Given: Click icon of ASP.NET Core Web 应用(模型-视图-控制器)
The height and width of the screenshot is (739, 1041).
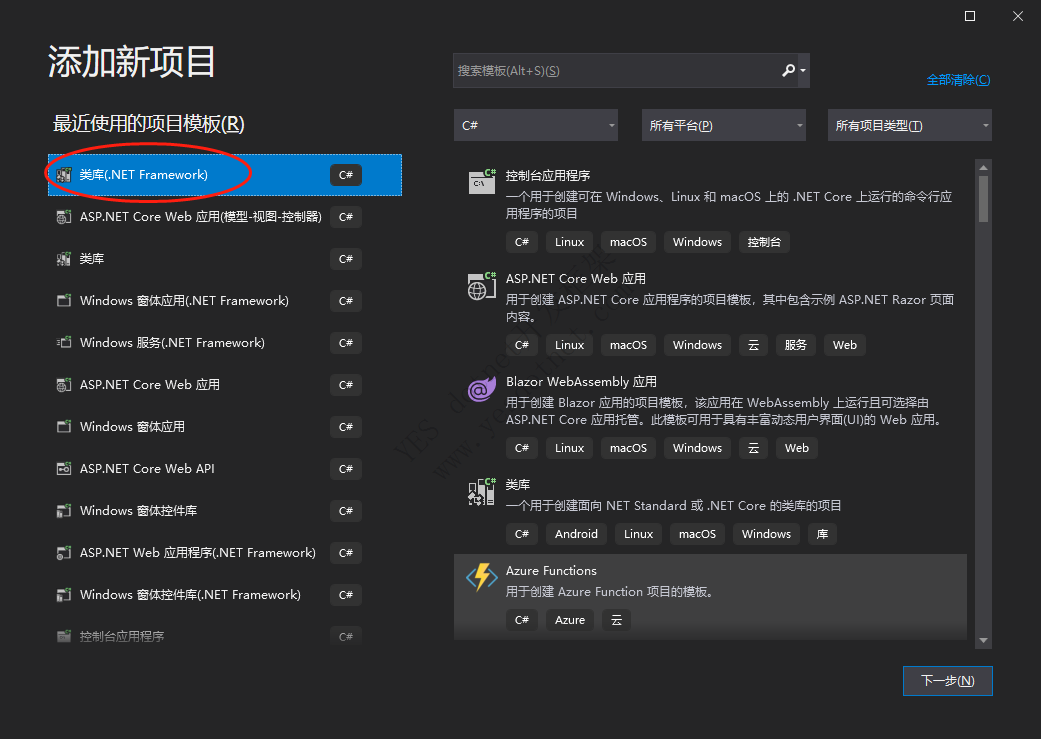Looking at the screenshot, I should point(64,216).
